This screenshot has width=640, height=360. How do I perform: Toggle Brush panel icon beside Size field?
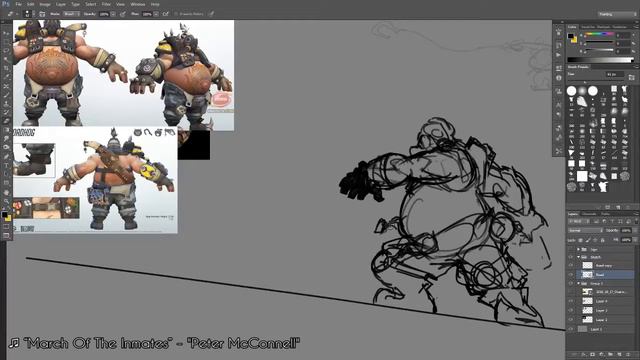631,77
